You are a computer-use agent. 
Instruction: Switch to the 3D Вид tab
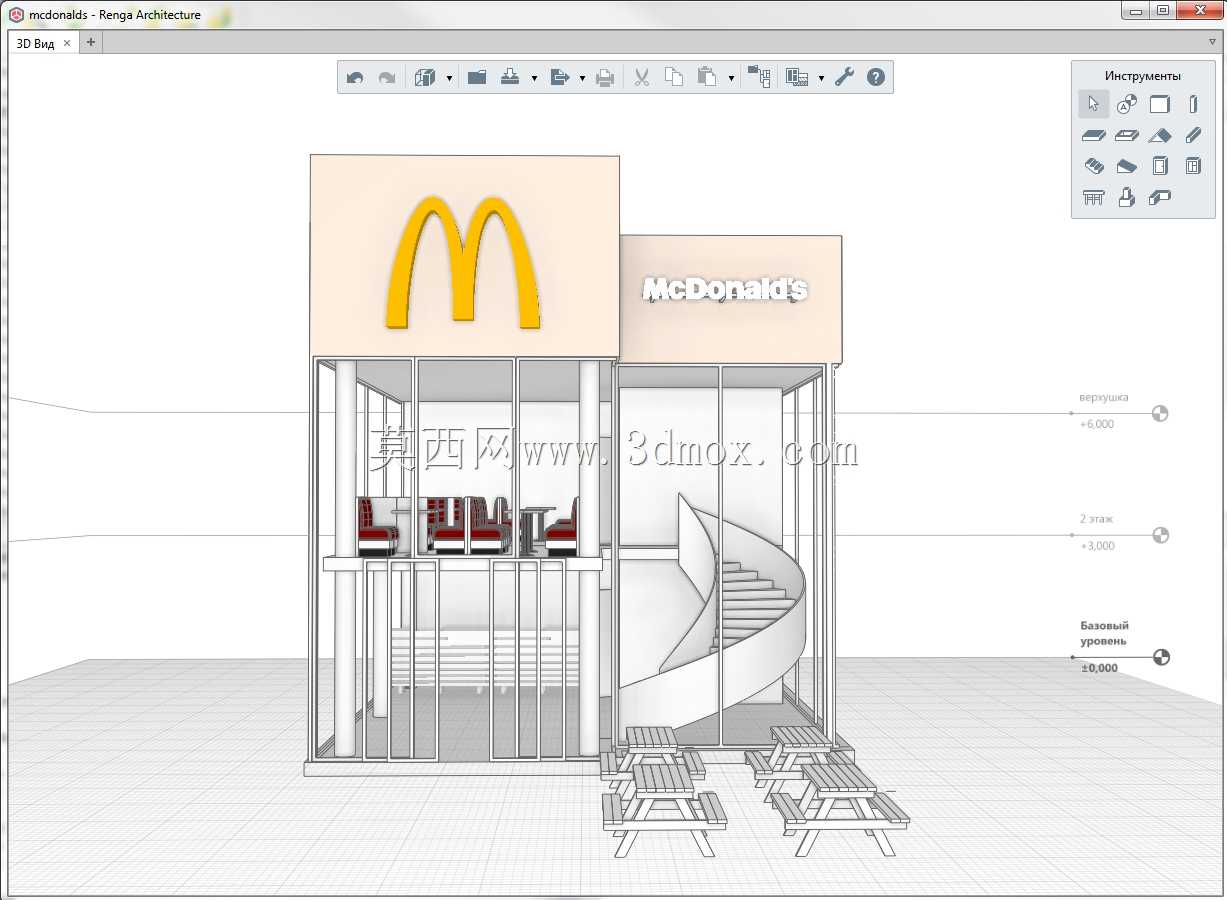pos(36,43)
